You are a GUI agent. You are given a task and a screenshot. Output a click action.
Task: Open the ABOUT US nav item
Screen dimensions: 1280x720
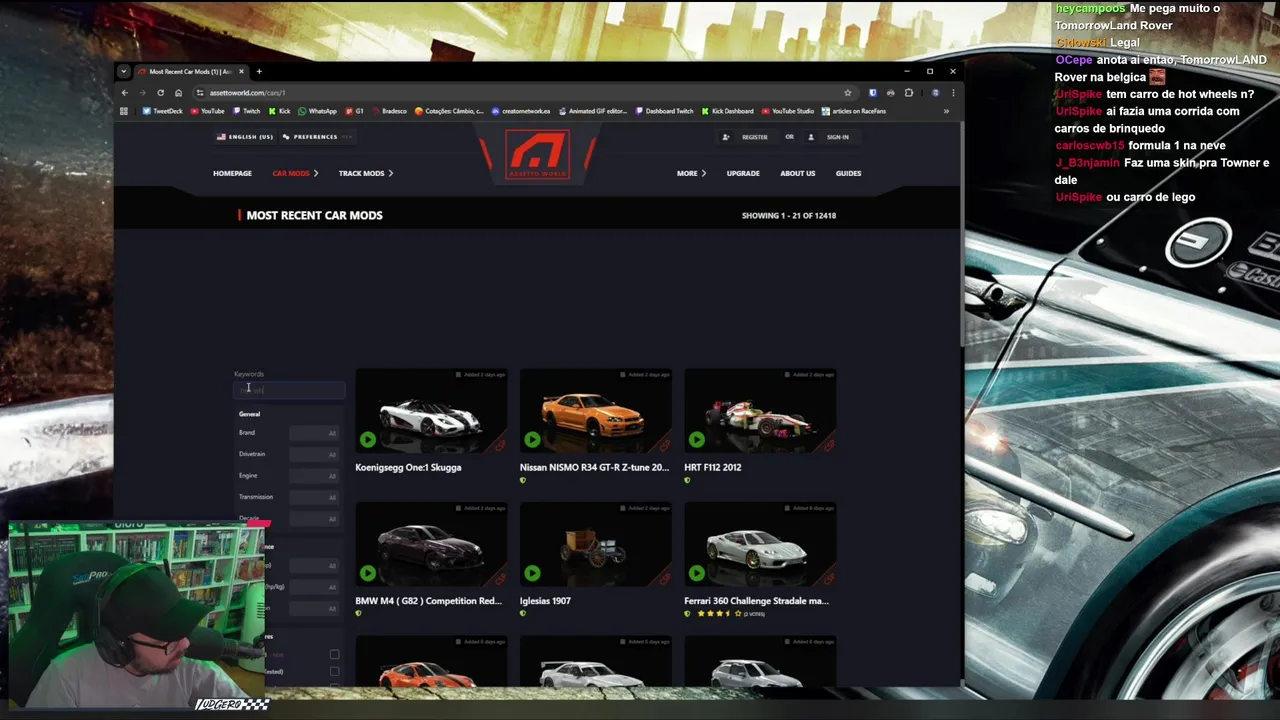[798, 173]
